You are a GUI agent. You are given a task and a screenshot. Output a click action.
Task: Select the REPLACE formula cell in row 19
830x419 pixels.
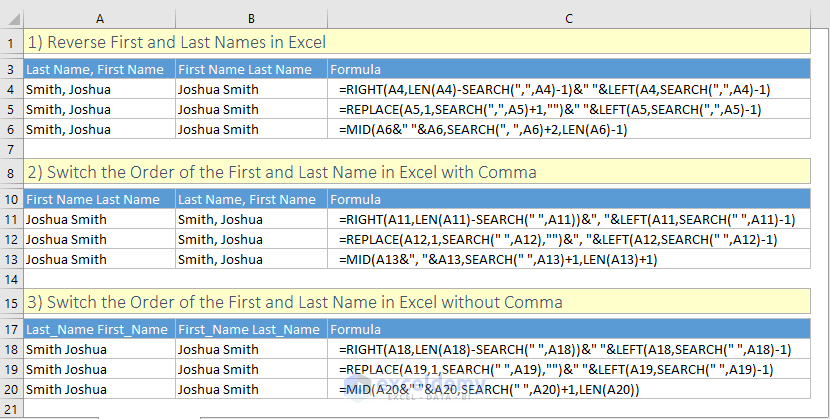click(x=569, y=370)
